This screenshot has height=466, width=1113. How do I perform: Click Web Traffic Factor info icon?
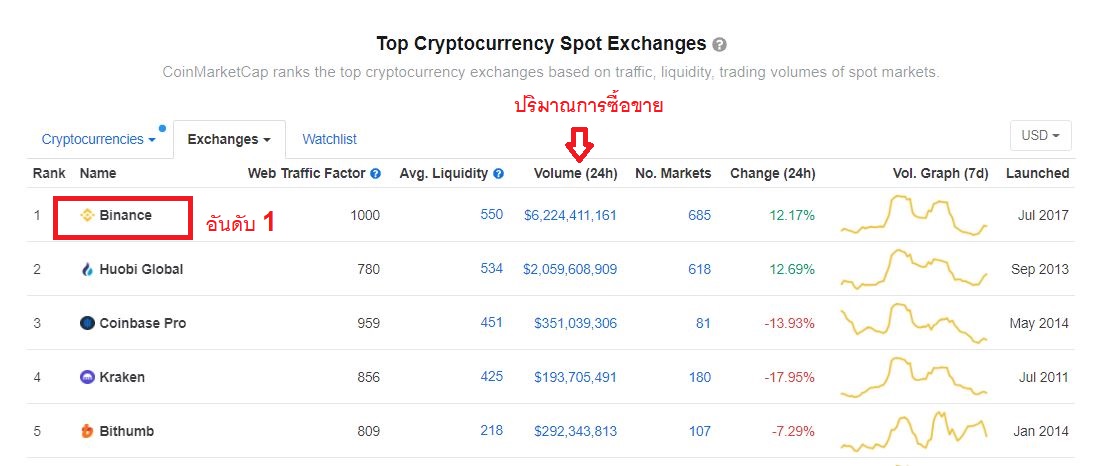click(376, 174)
